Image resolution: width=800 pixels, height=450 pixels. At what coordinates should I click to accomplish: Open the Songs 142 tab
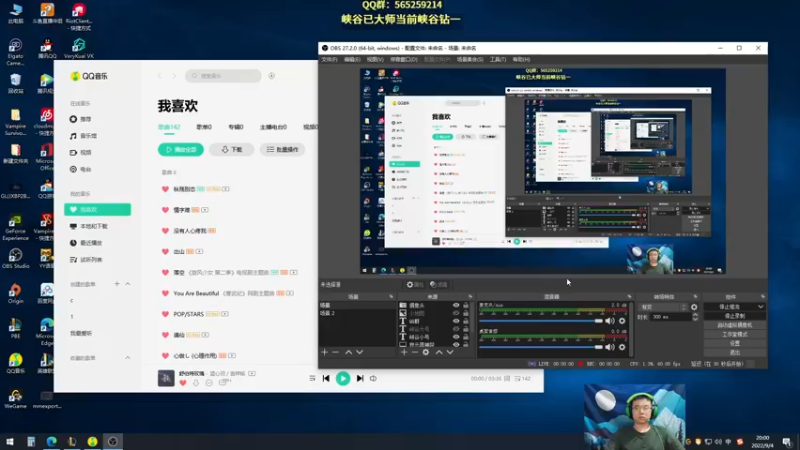click(169, 127)
